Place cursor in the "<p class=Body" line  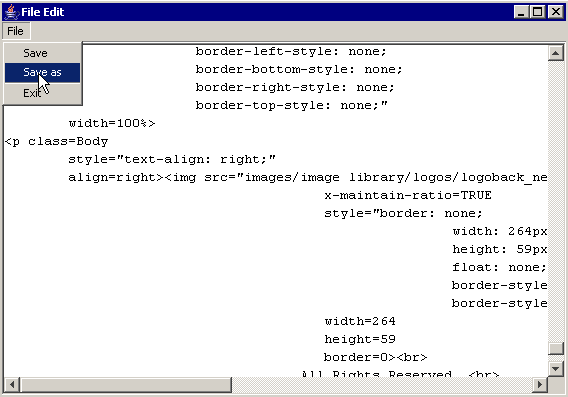click(x=57, y=141)
